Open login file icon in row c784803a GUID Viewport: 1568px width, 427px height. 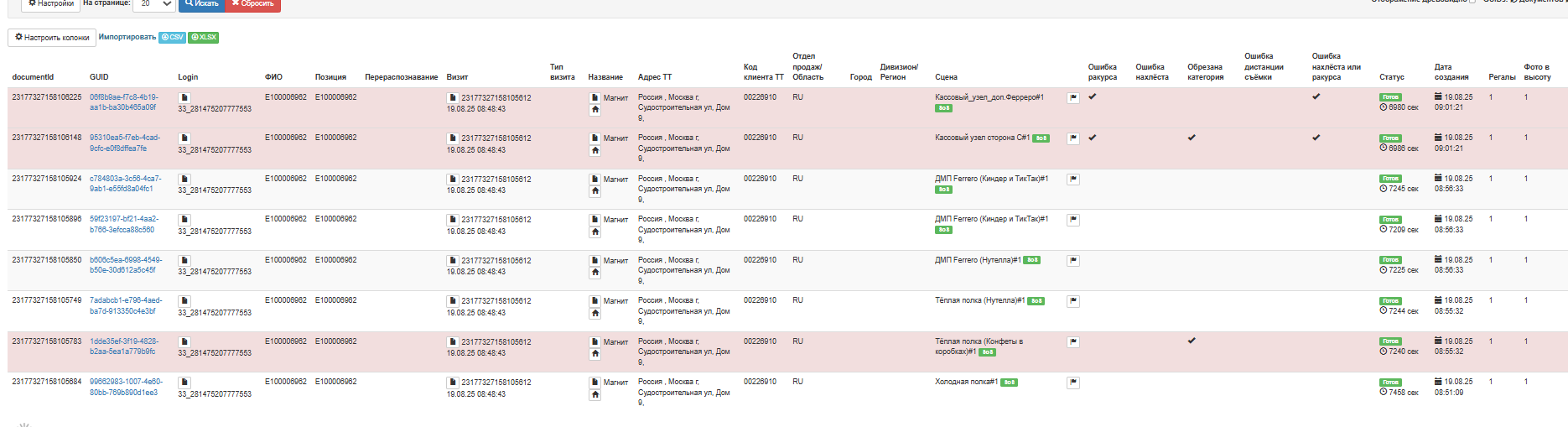[x=184, y=179]
